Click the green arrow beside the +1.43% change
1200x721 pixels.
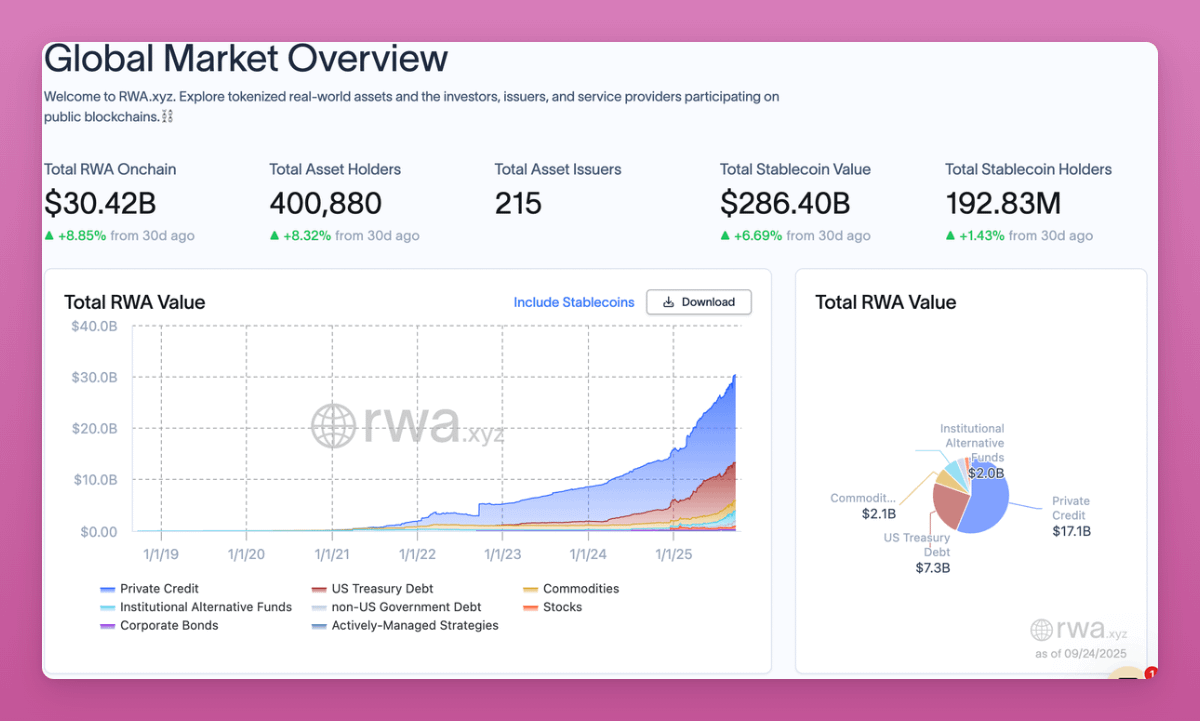[950, 235]
